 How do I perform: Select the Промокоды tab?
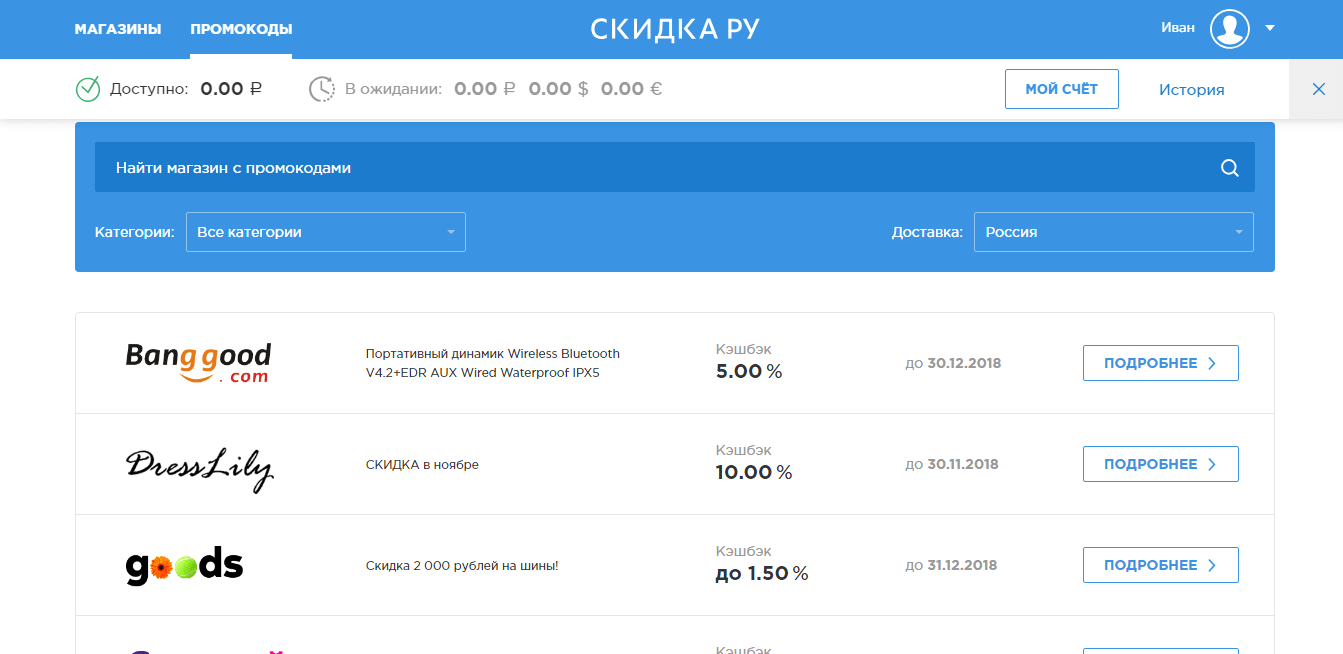click(x=241, y=29)
